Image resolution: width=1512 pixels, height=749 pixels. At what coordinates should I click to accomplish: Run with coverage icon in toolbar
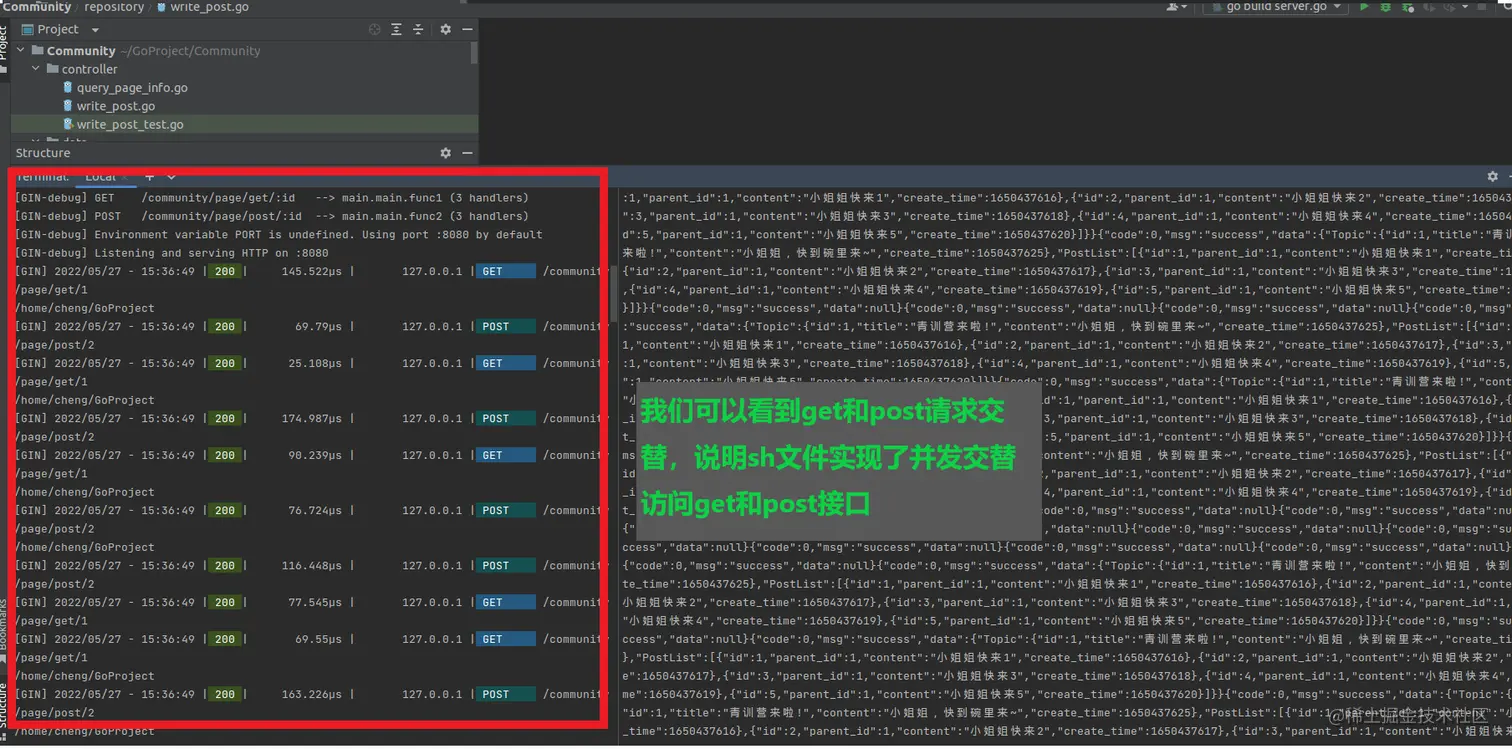coord(1408,7)
